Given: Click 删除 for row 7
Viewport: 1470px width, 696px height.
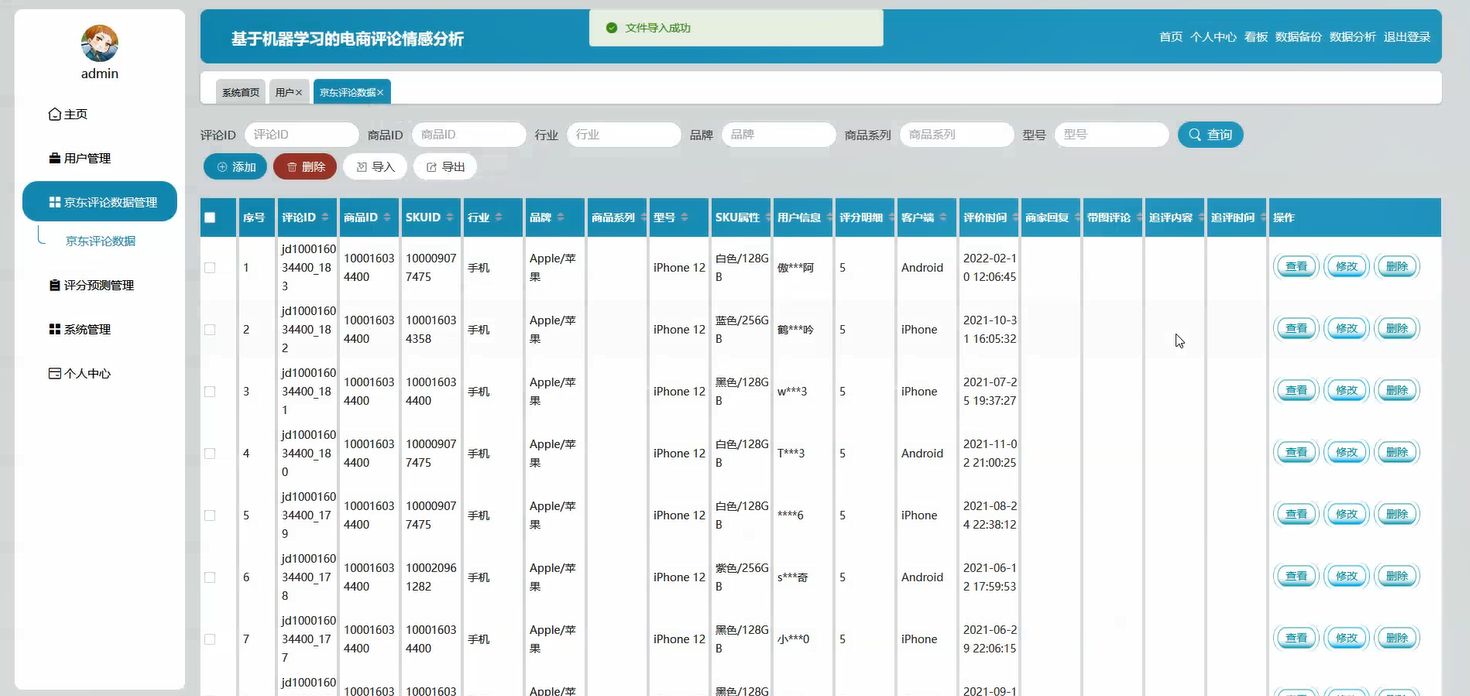Looking at the screenshot, I should tap(1397, 639).
